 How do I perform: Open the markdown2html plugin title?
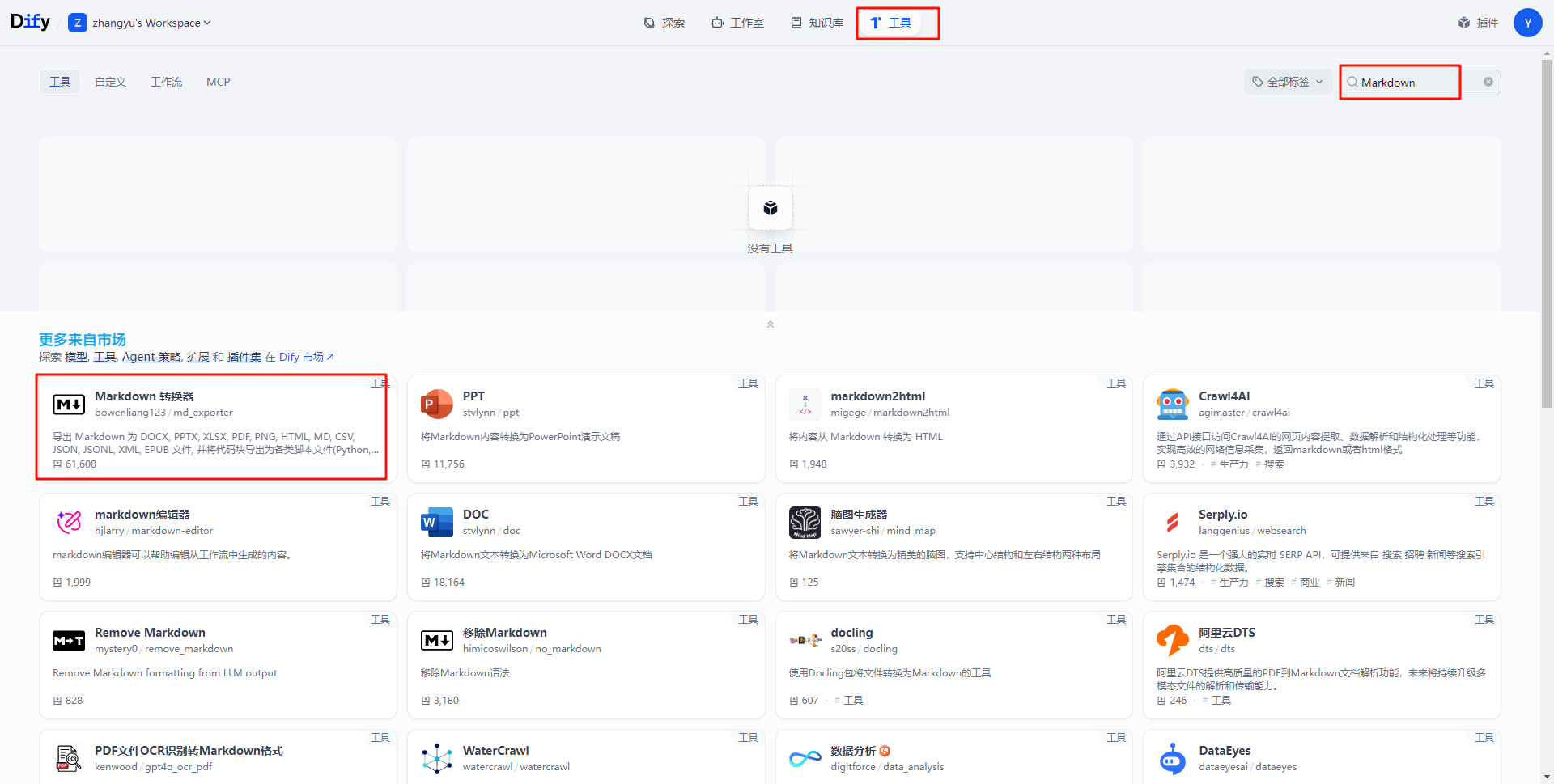(878, 396)
